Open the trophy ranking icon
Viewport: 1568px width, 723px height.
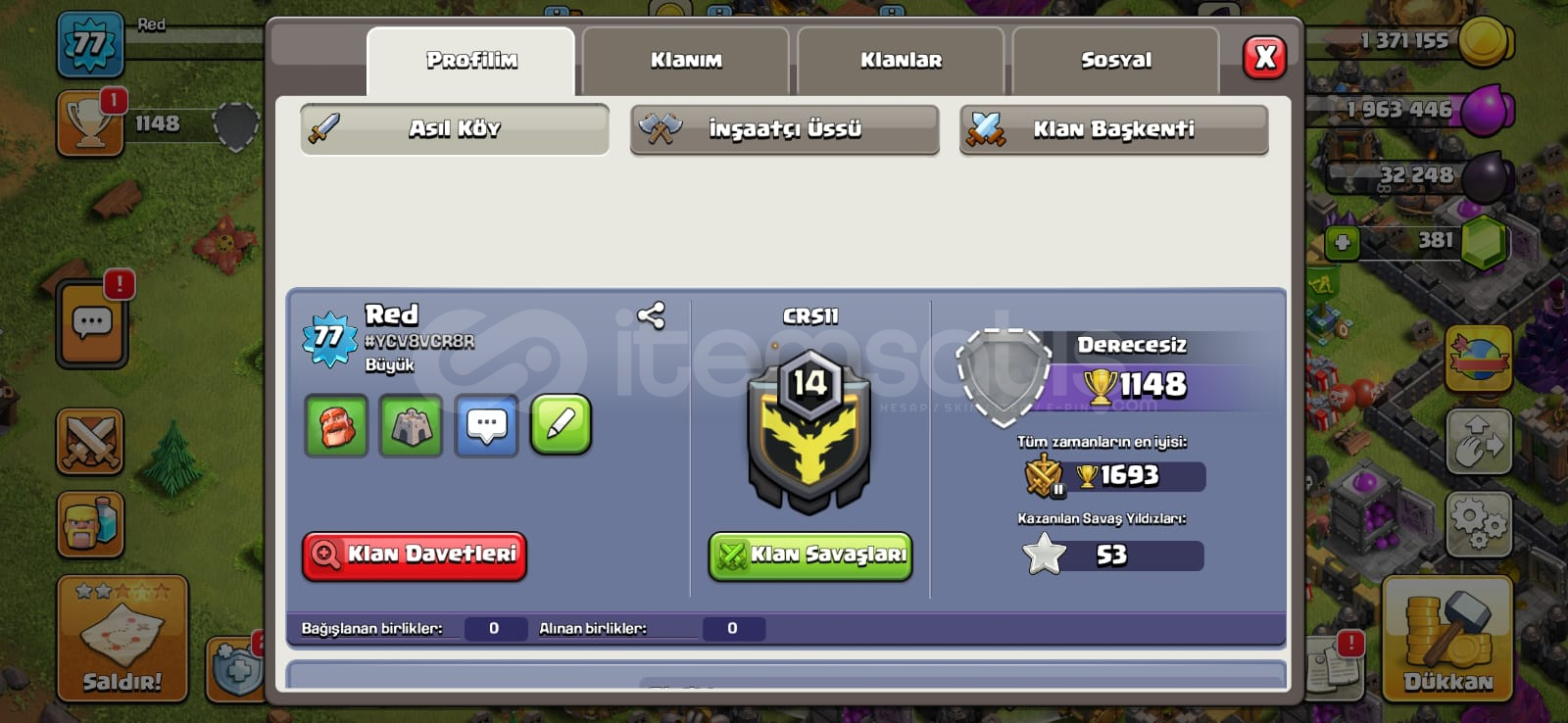tap(90, 124)
